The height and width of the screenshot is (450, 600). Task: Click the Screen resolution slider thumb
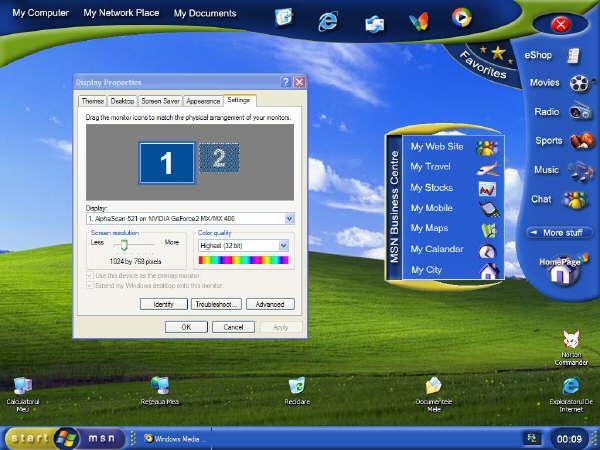(x=124, y=245)
